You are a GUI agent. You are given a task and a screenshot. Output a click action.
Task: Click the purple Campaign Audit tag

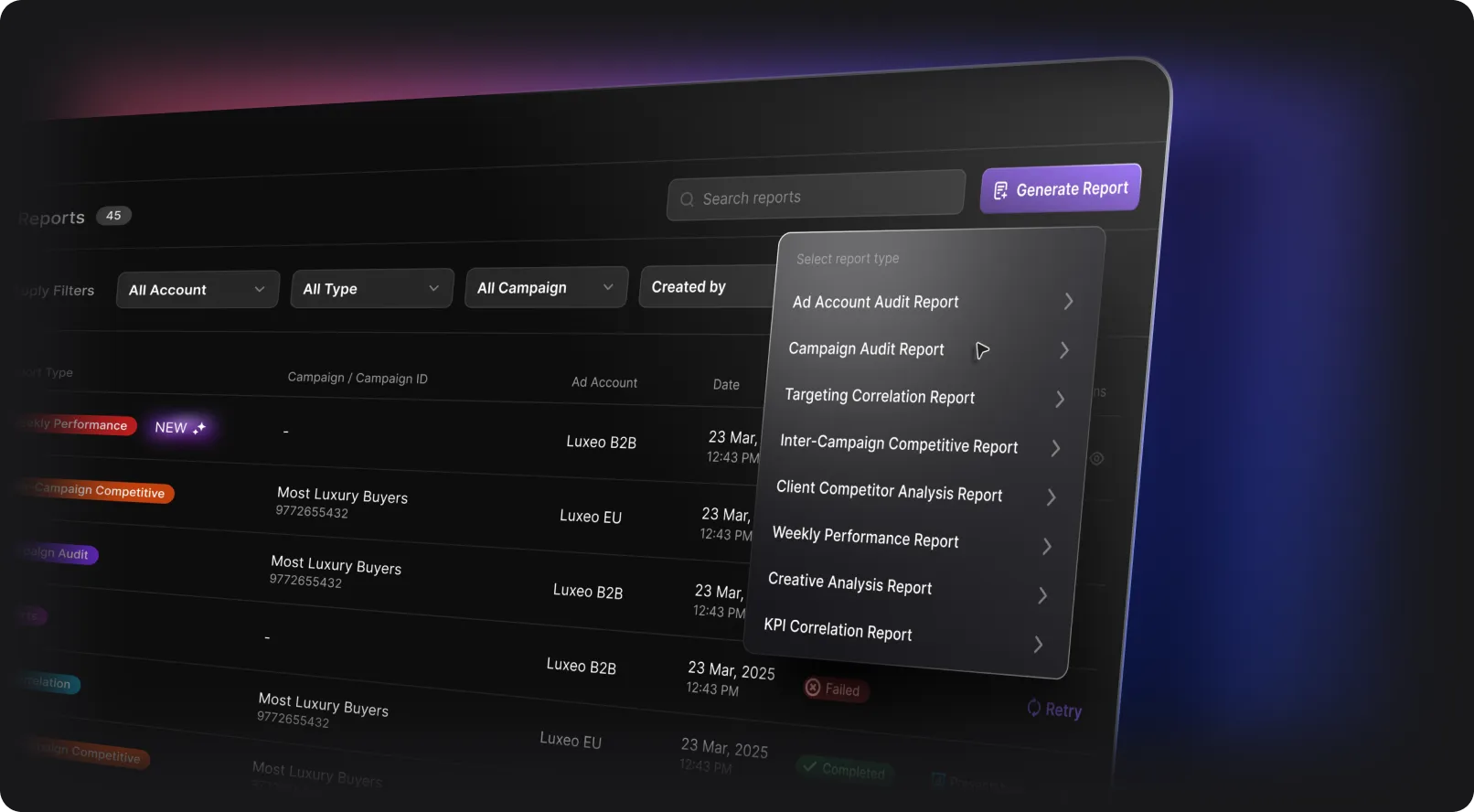coord(57,553)
